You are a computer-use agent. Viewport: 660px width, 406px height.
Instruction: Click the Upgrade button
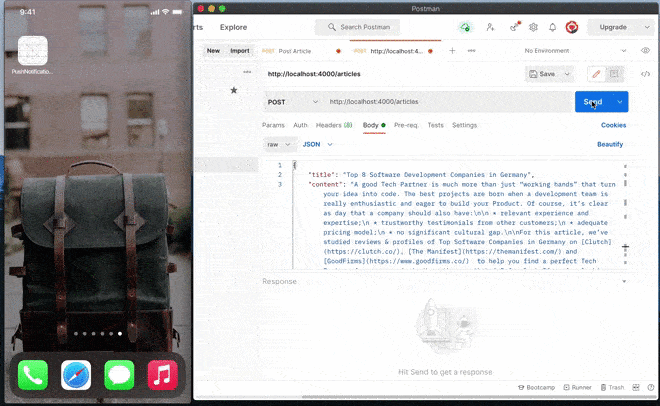coord(613,27)
